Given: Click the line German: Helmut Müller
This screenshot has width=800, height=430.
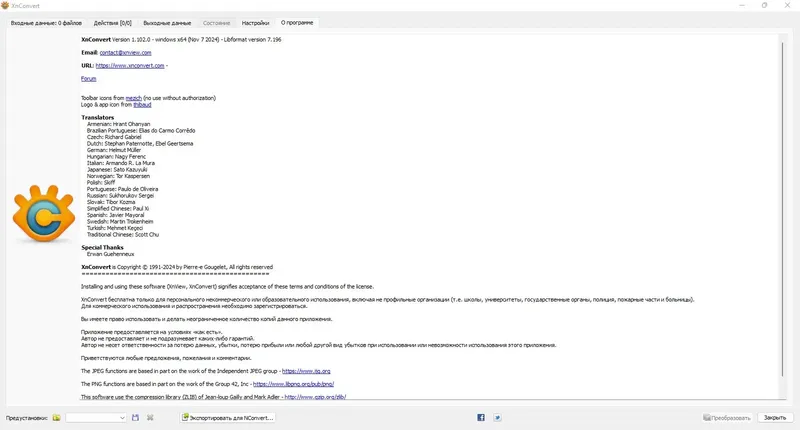Looking at the screenshot, I should pyautogui.click(x=116, y=150).
